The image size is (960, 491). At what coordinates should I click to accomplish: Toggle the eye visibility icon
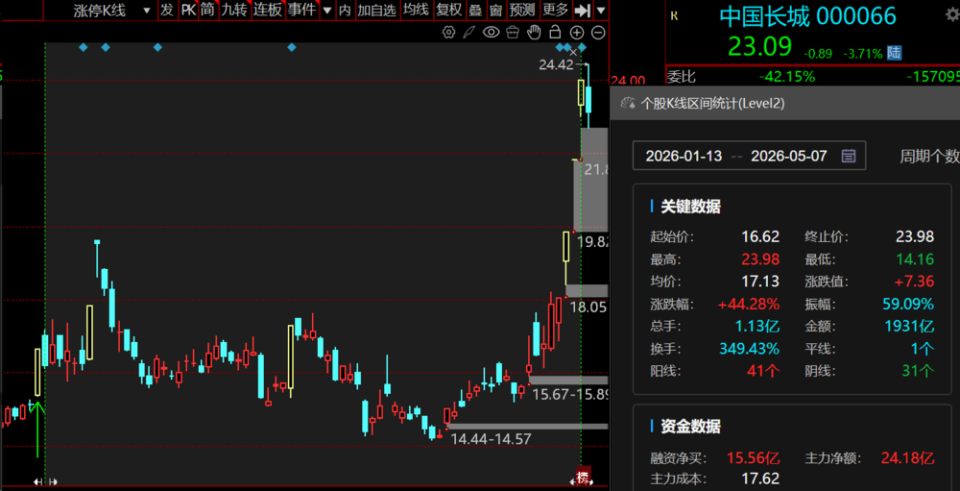[x=491, y=32]
